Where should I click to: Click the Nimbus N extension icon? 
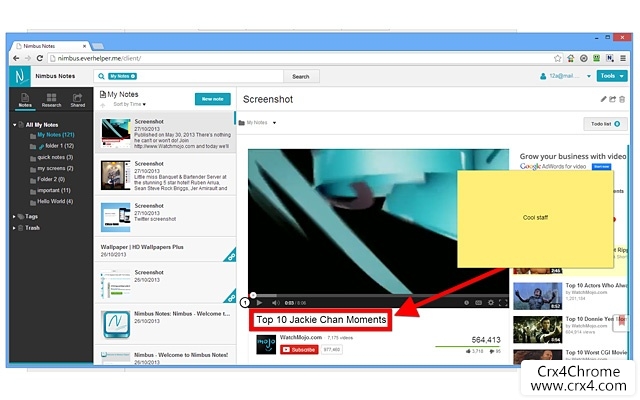point(610,58)
